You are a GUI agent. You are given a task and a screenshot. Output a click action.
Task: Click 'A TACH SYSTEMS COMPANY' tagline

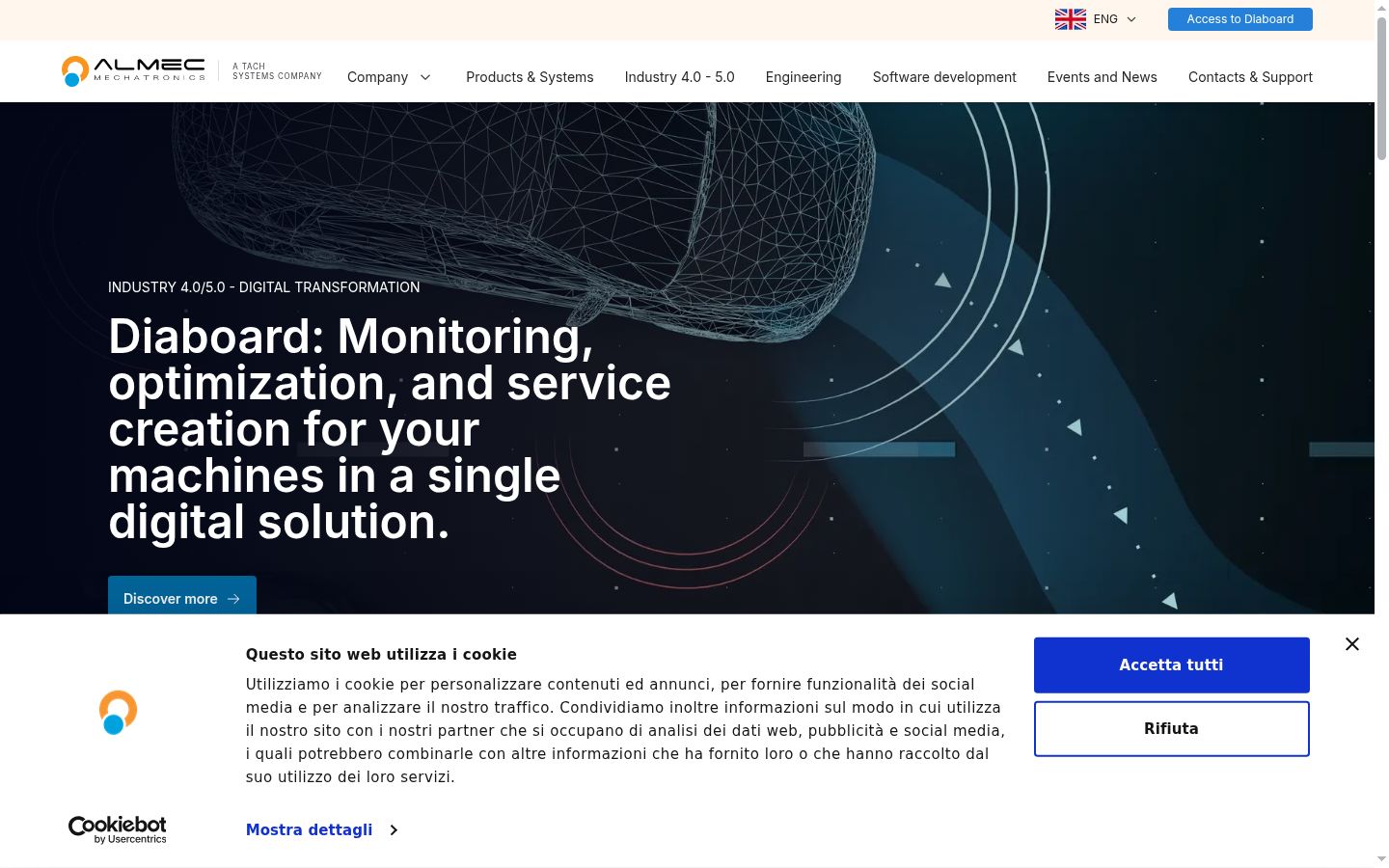[x=277, y=71]
